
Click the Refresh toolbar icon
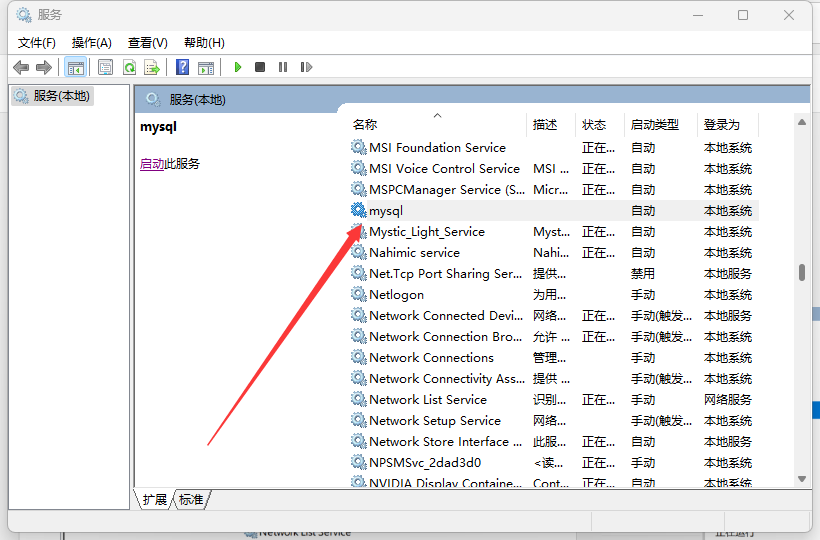pos(129,67)
